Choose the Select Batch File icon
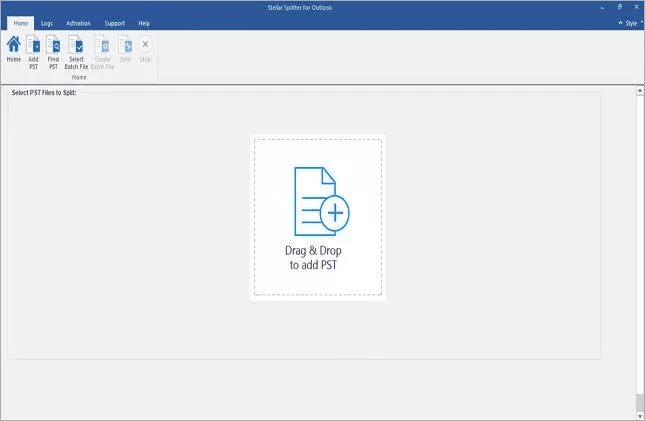The width and height of the screenshot is (645, 421). click(x=77, y=45)
